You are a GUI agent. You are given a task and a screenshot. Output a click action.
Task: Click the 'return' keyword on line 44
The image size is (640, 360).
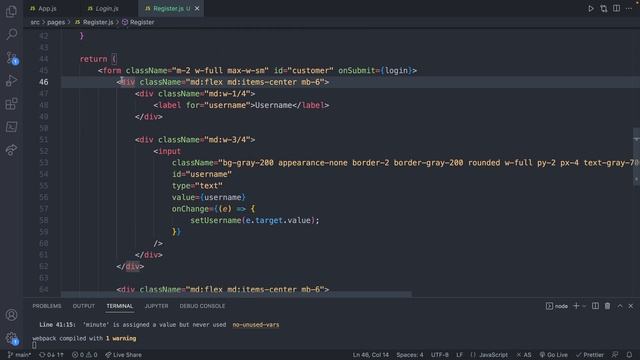93,59
